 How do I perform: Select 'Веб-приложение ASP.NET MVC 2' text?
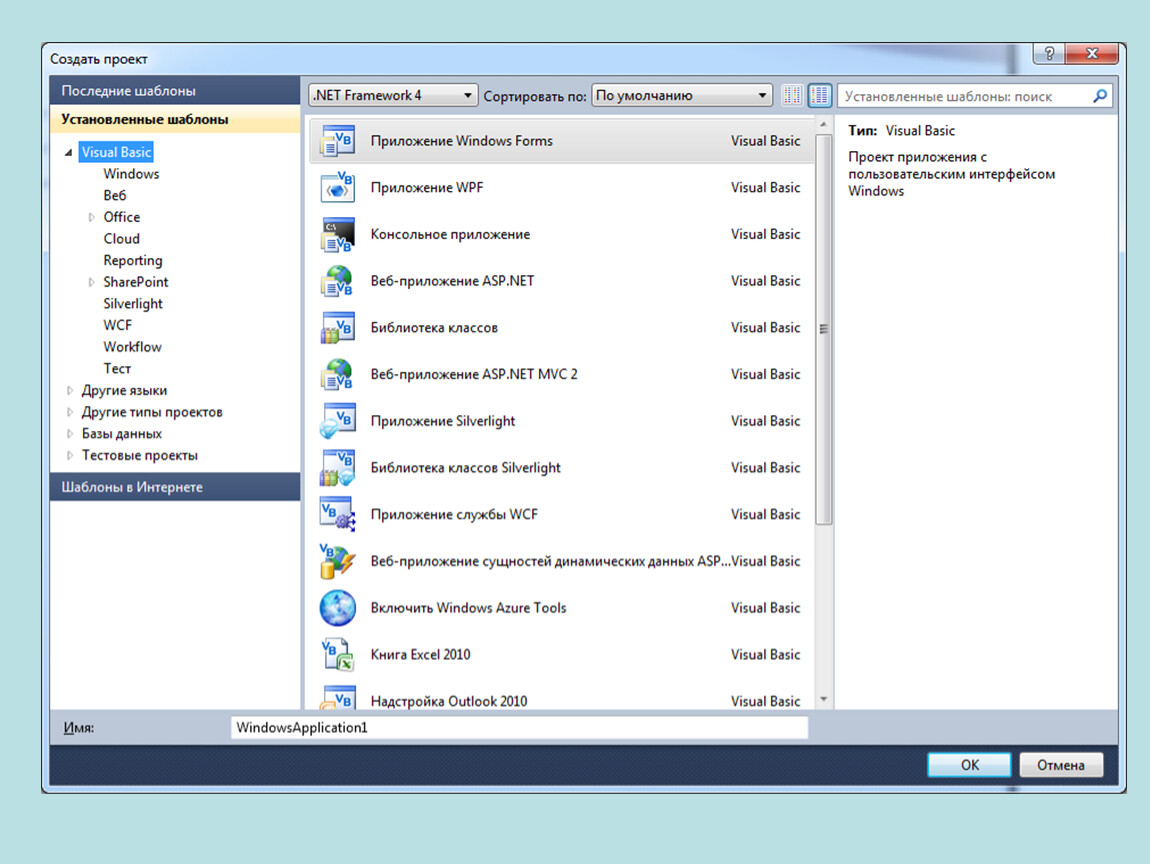point(474,375)
